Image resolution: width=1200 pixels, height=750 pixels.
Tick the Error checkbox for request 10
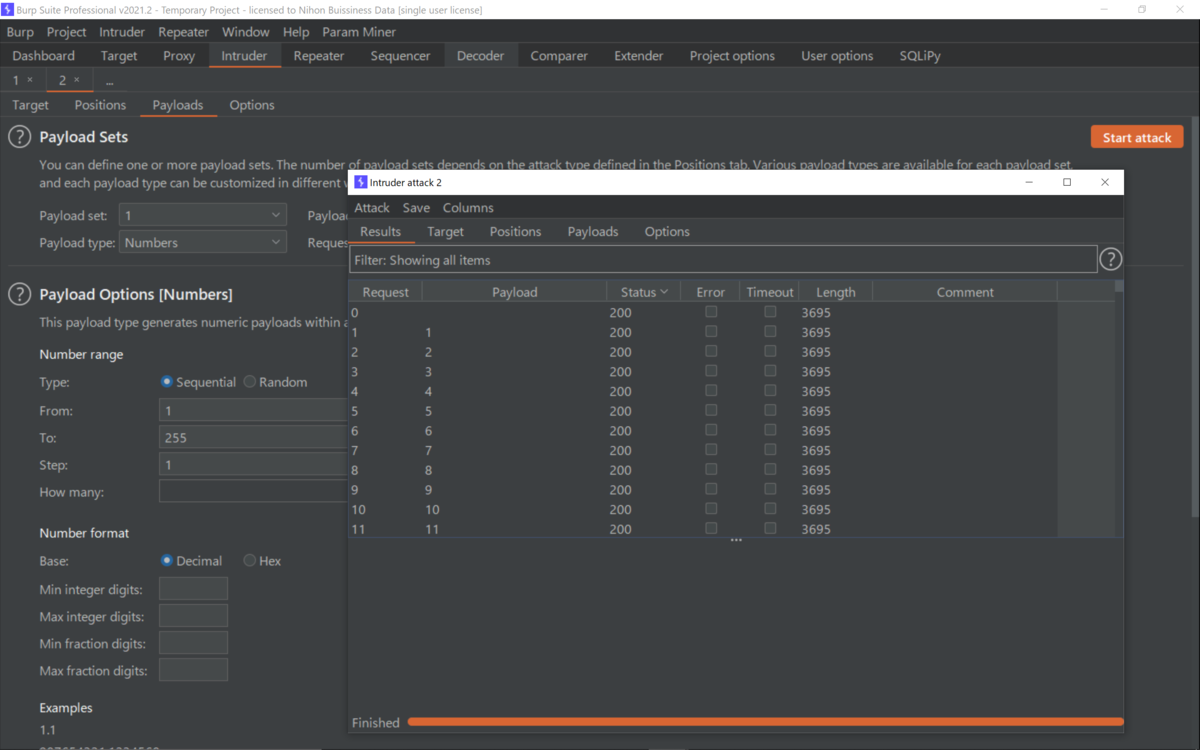click(x=711, y=509)
